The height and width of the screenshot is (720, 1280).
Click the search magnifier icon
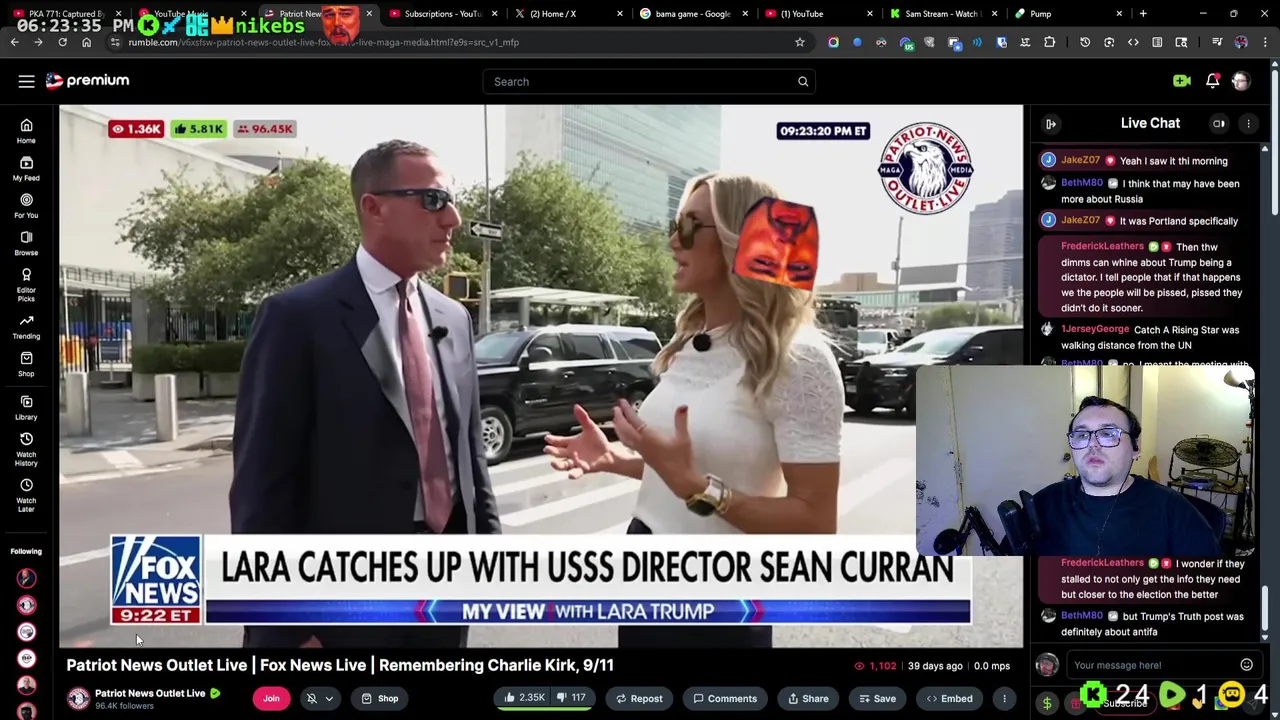tap(803, 82)
